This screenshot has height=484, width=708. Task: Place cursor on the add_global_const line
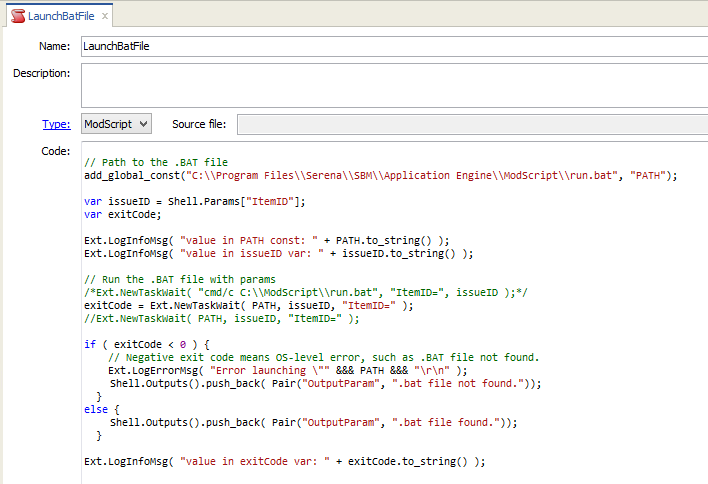tap(380, 175)
